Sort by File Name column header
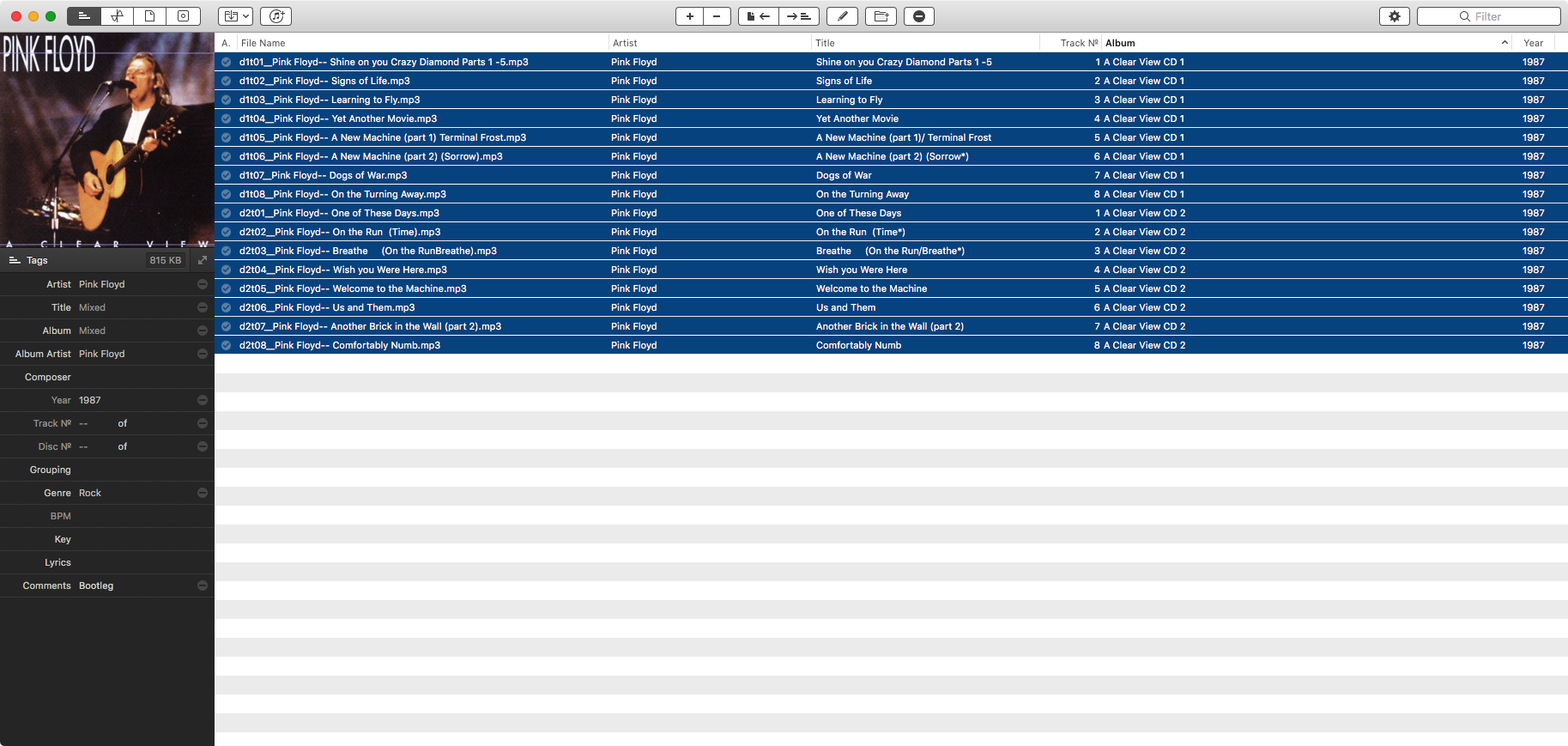The width and height of the screenshot is (1568, 746). (x=422, y=43)
